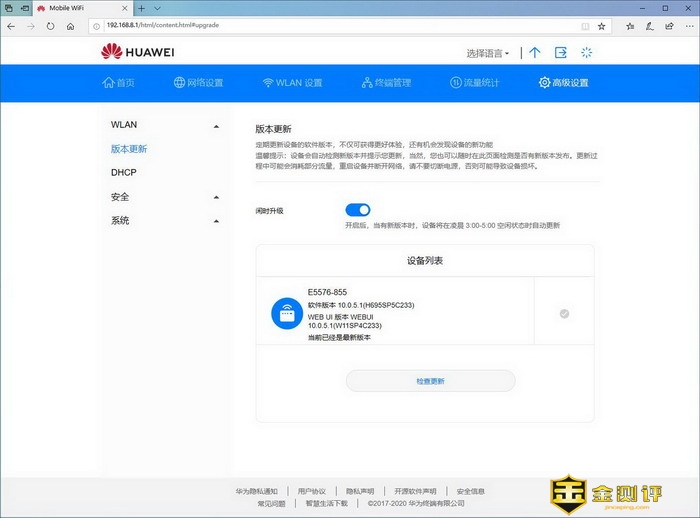This screenshot has width=700, height=518.
Task: Expand the 安全 sidebar section arrow
Action: click(x=216, y=197)
